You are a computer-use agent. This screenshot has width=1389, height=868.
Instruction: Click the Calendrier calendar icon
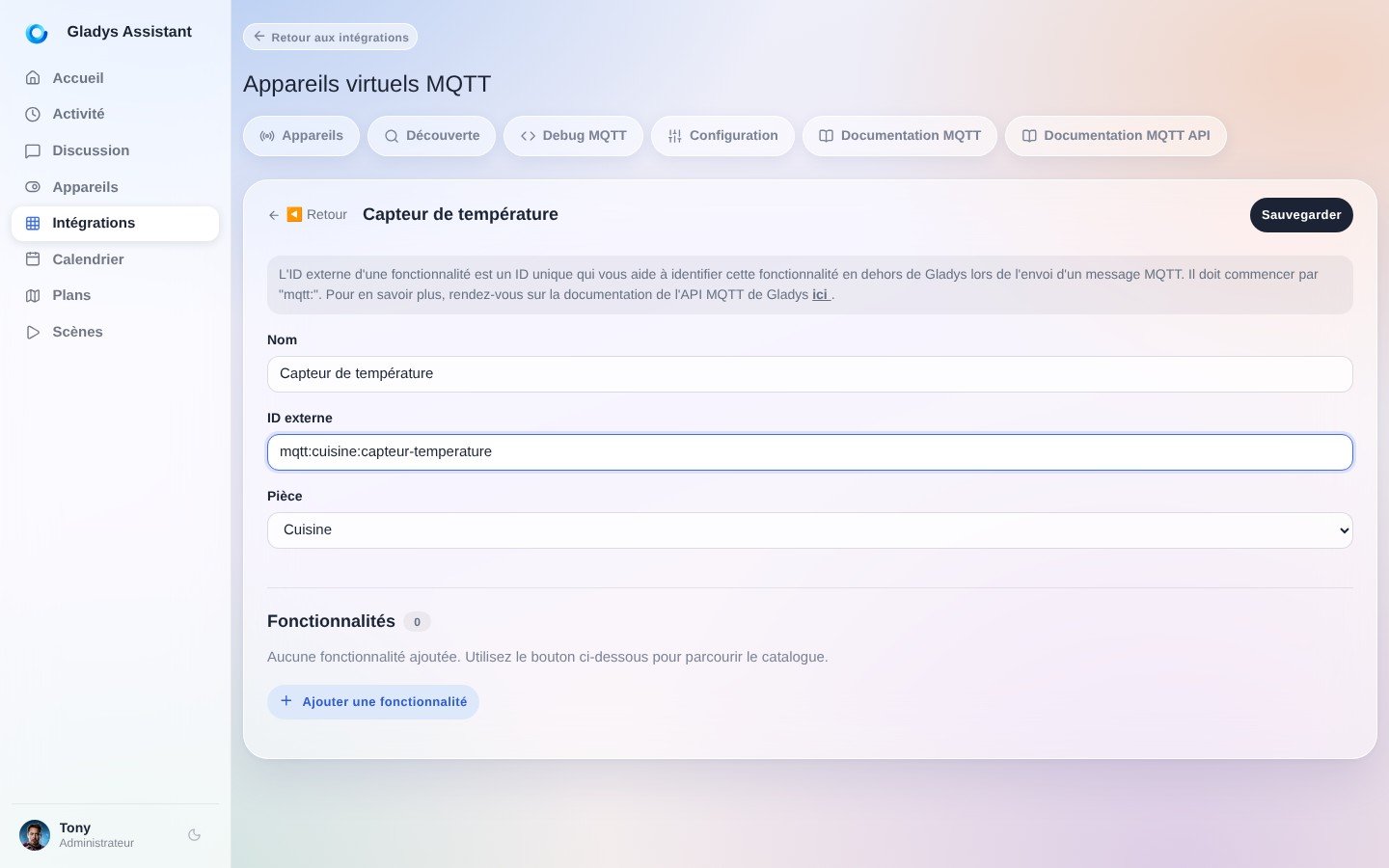click(x=33, y=259)
